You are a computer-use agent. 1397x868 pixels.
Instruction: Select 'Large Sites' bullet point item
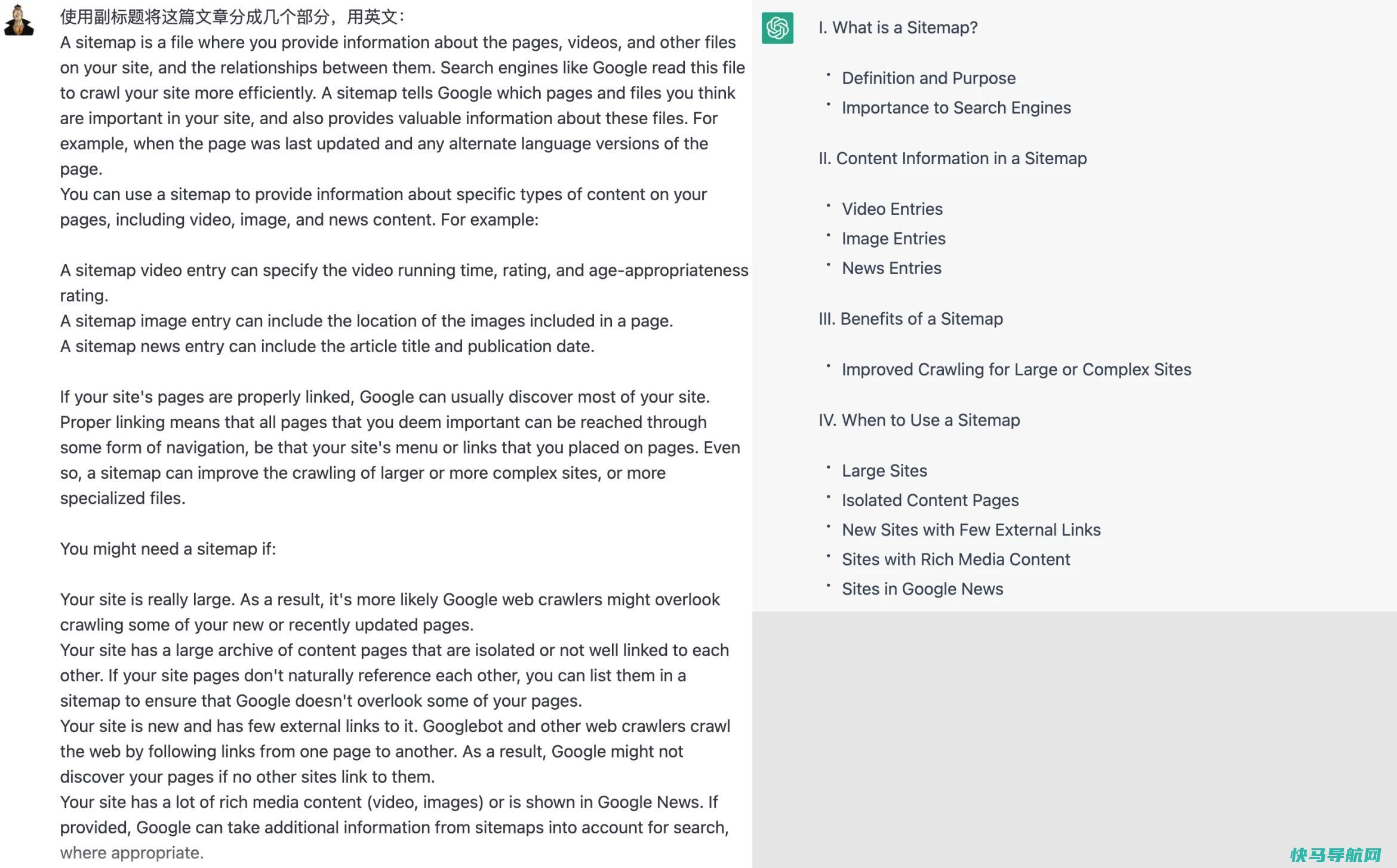click(x=884, y=470)
